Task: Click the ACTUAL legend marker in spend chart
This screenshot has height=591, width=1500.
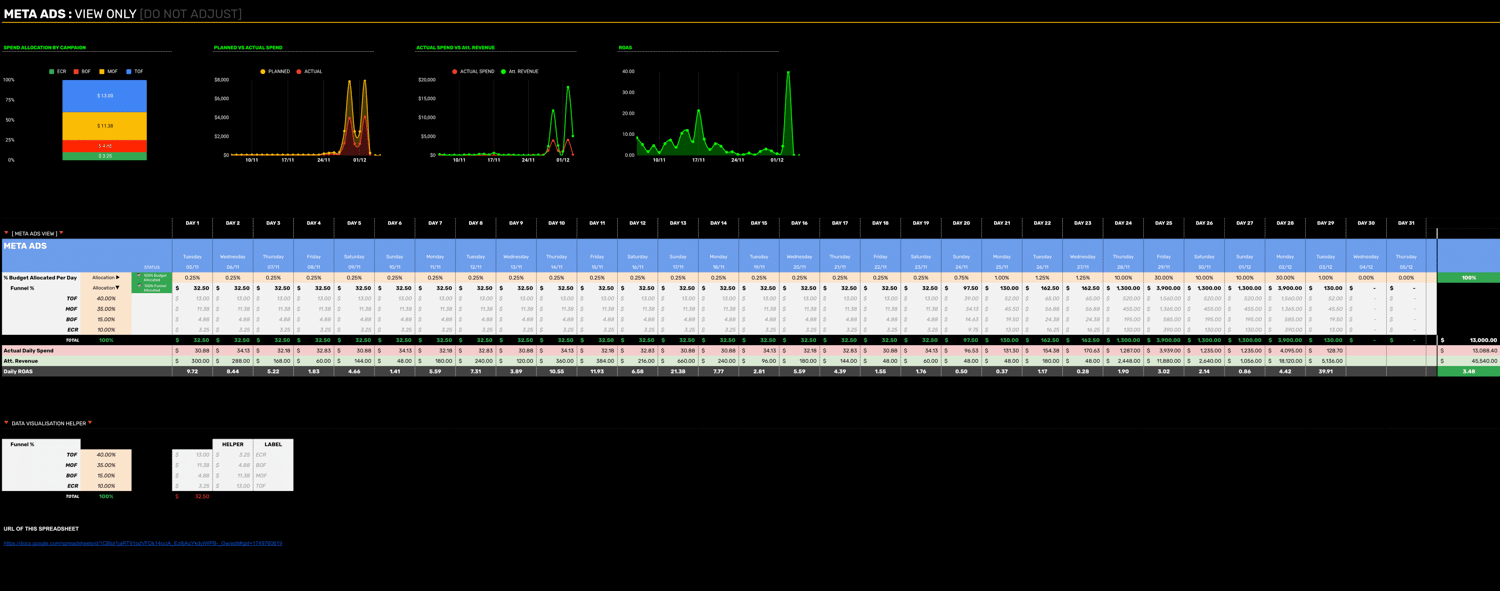Action: click(x=299, y=72)
